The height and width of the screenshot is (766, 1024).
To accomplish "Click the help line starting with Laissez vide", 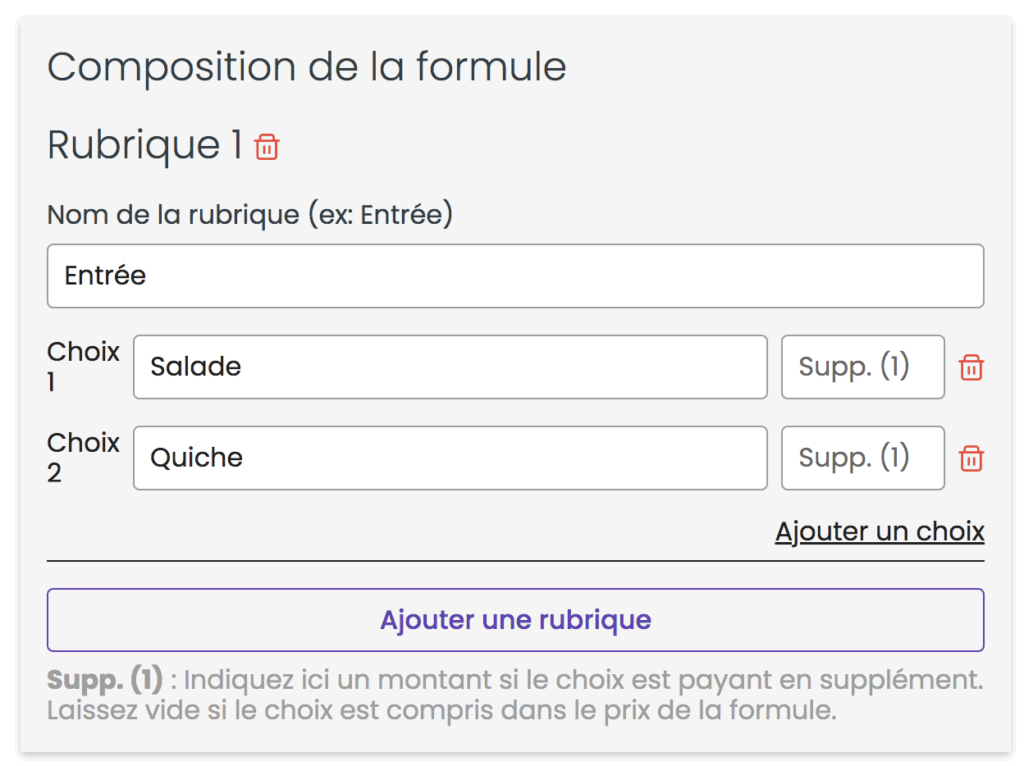I will point(441,710).
